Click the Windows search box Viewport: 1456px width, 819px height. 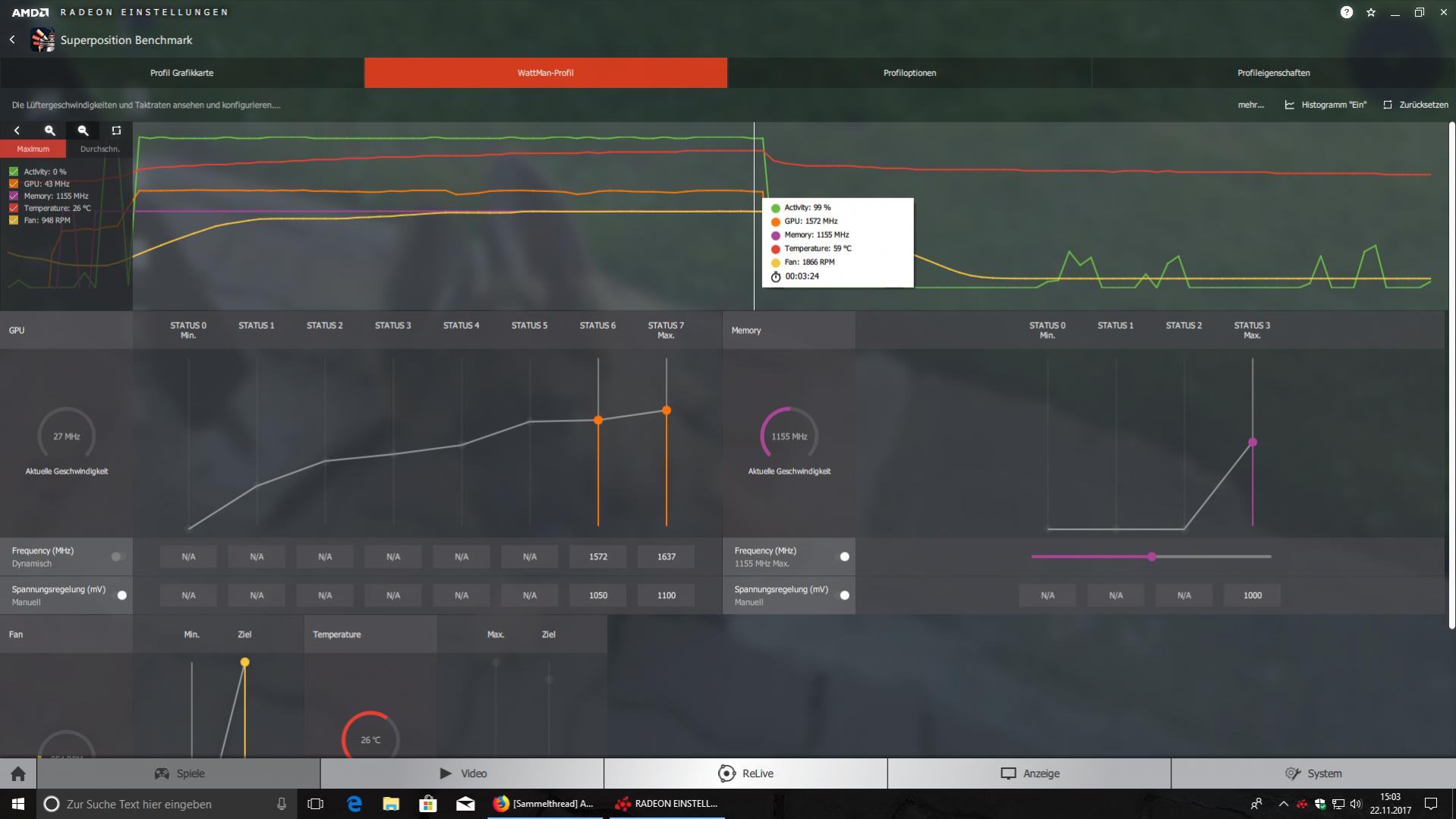(x=165, y=804)
